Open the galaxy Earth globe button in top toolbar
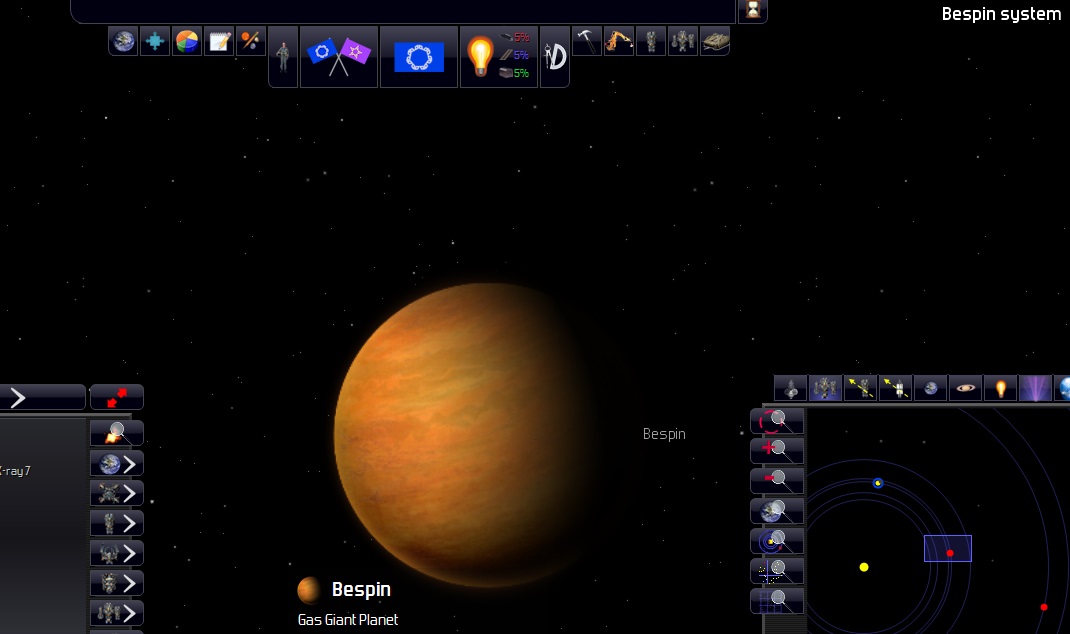The width and height of the screenshot is (1070, 634). coord(124,41)
